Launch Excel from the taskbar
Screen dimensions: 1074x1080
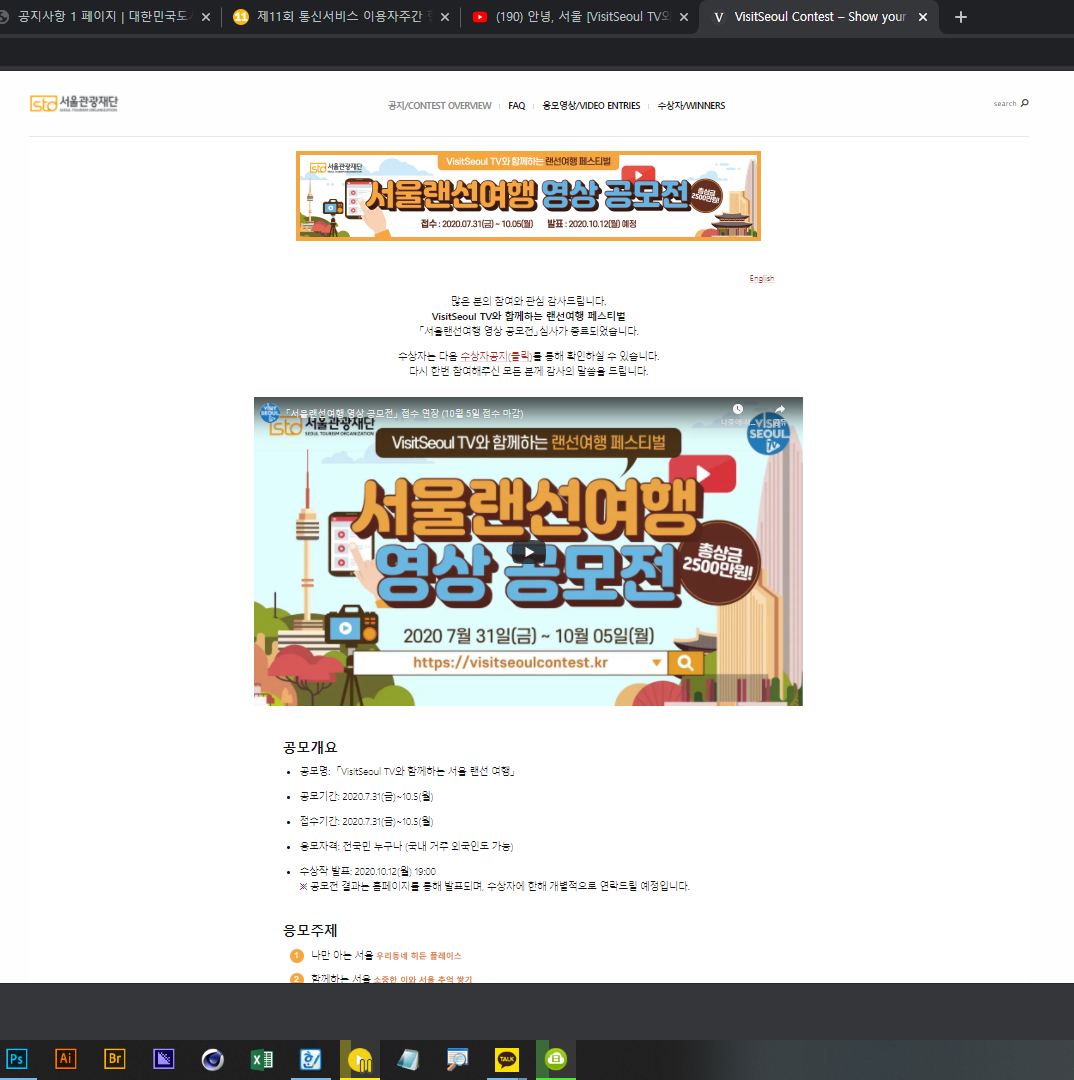(262, 1059)
